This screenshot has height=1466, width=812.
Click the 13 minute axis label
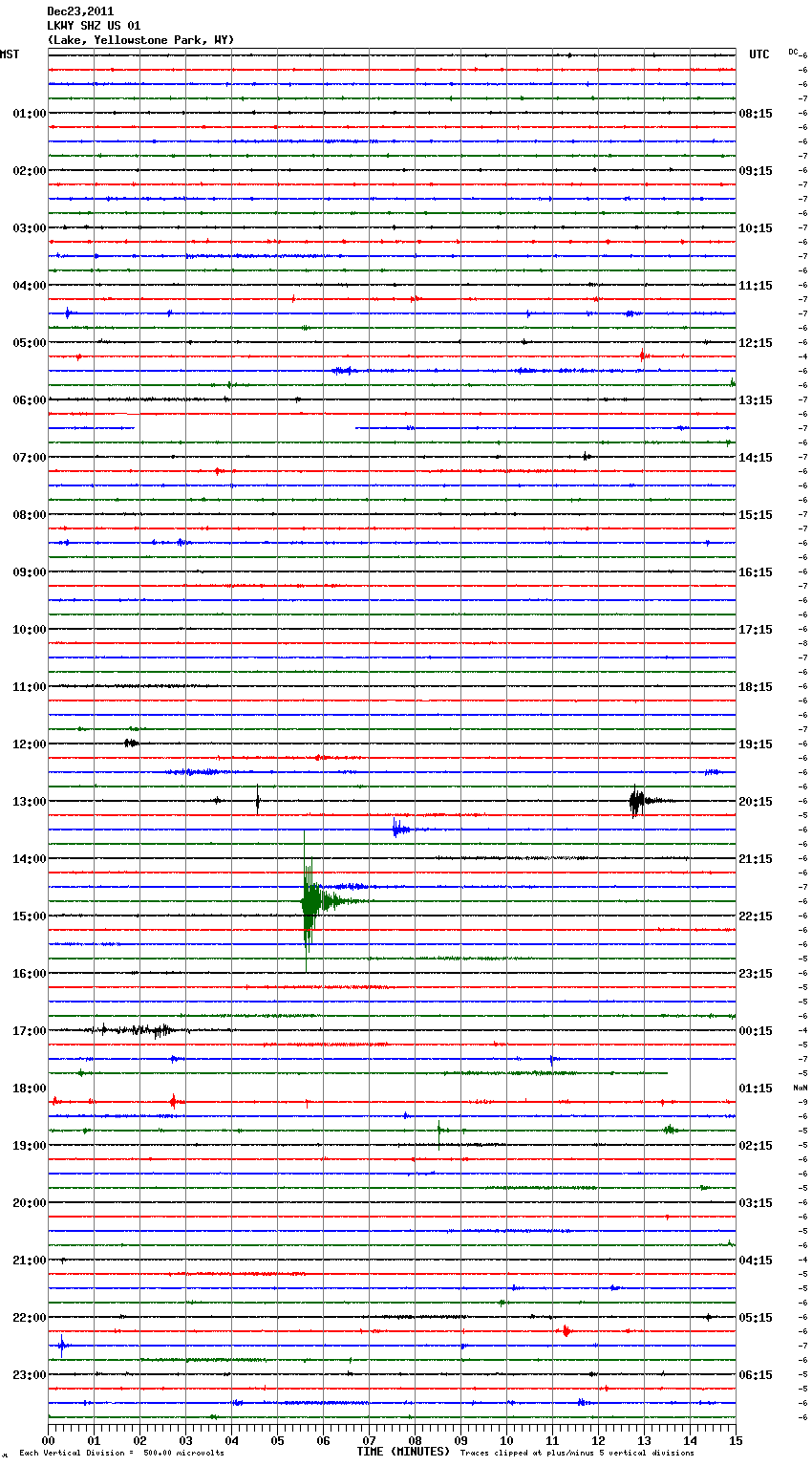[644, 1439]
